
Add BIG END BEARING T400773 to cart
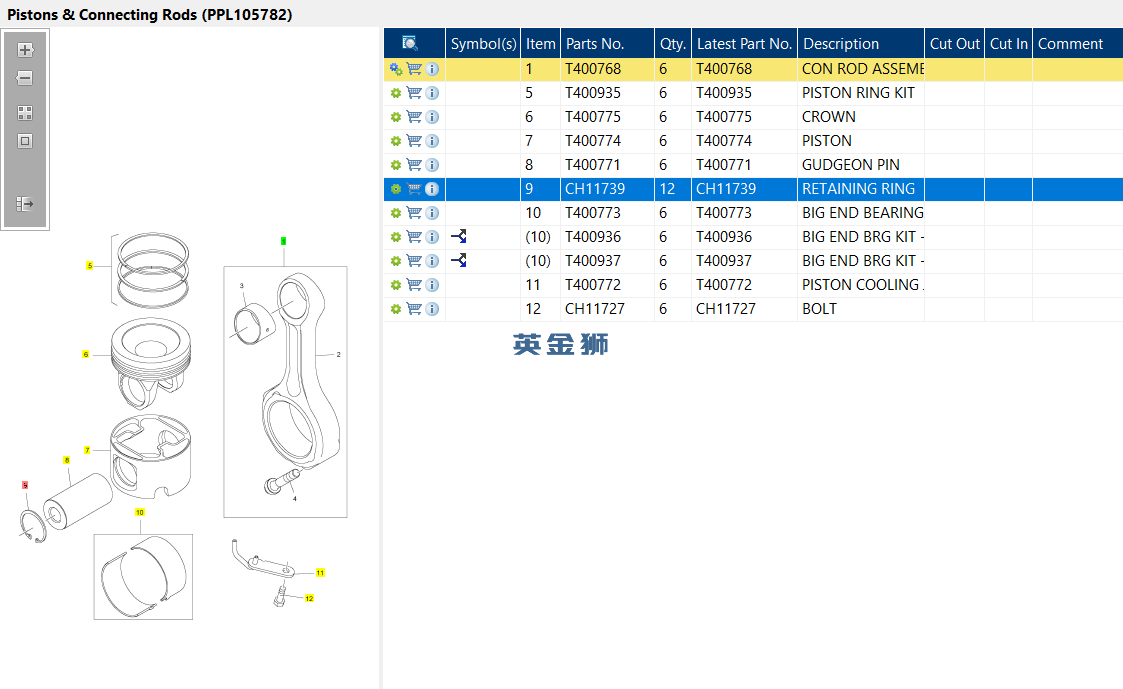point(414,213)
